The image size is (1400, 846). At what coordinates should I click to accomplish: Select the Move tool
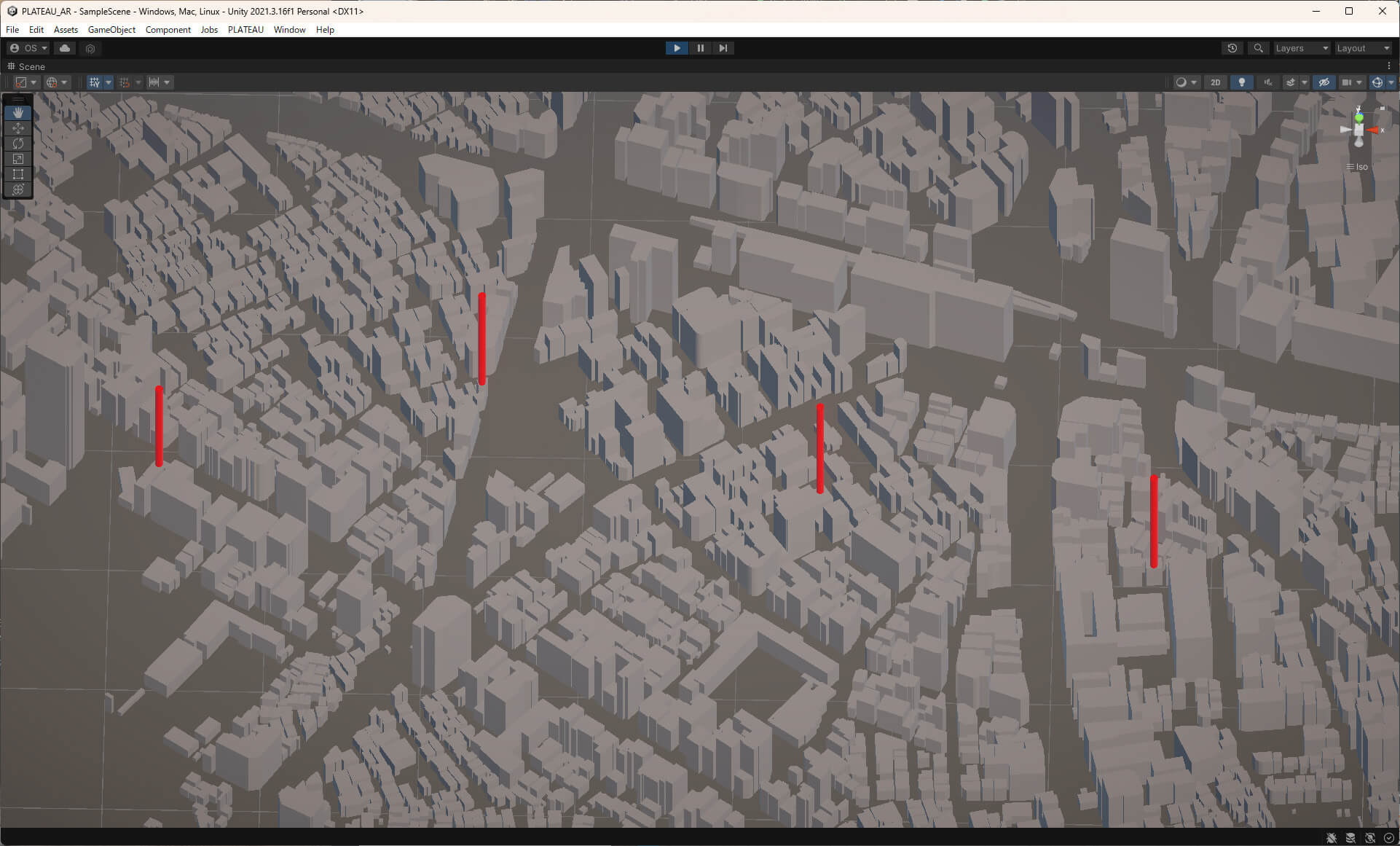tap(18, 128)
